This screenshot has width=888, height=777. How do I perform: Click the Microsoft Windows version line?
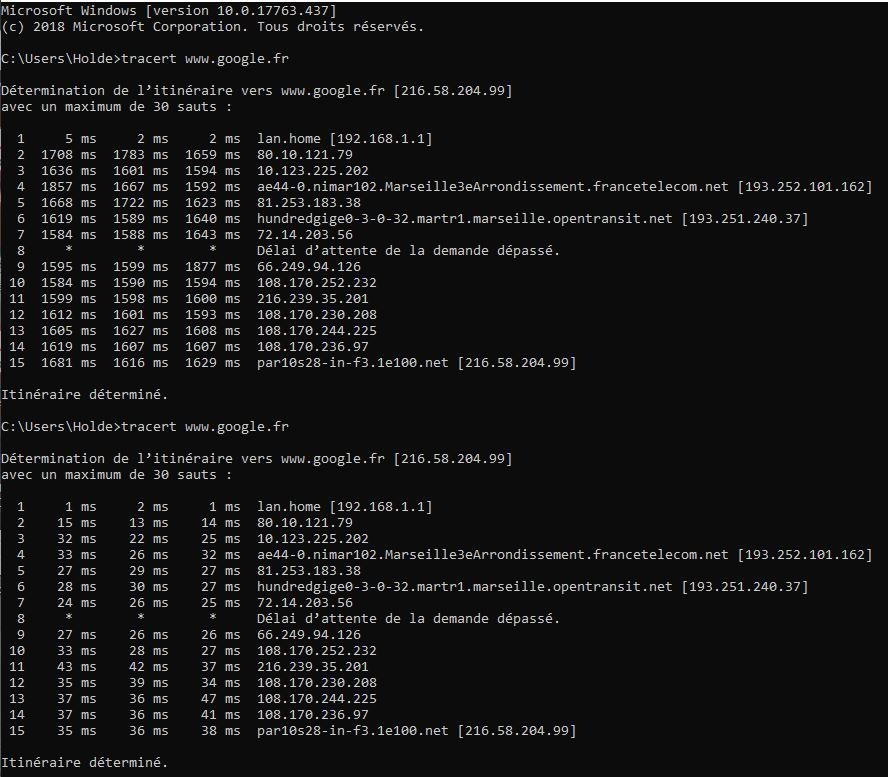tap(168, 10)
